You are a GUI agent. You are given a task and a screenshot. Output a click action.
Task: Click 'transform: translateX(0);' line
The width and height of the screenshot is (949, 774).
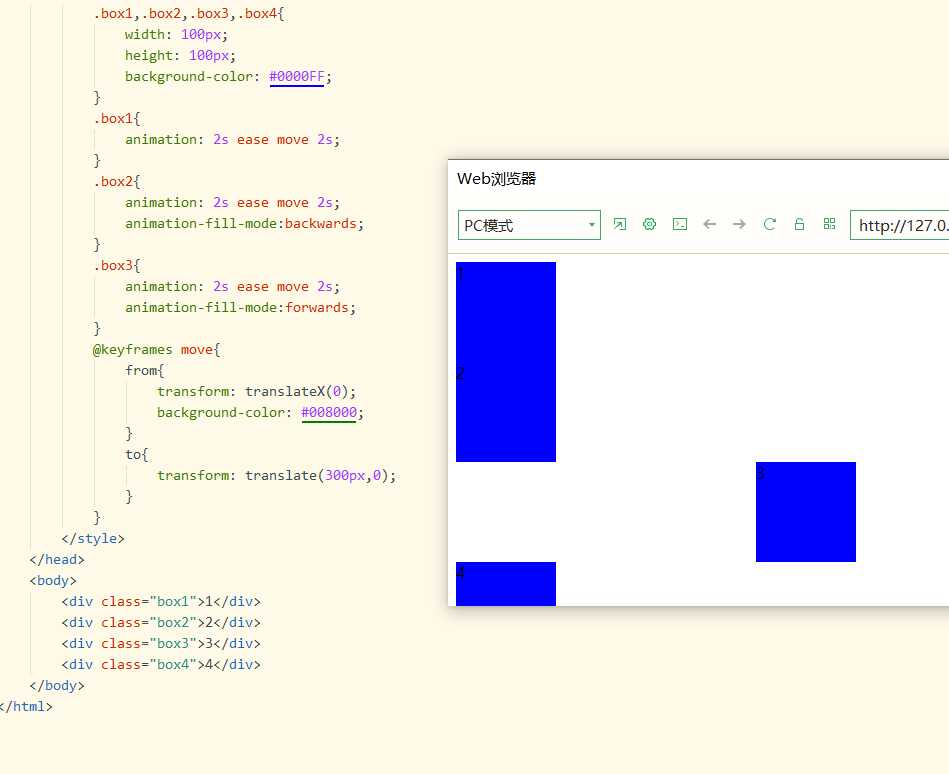[x=257, y=392]
